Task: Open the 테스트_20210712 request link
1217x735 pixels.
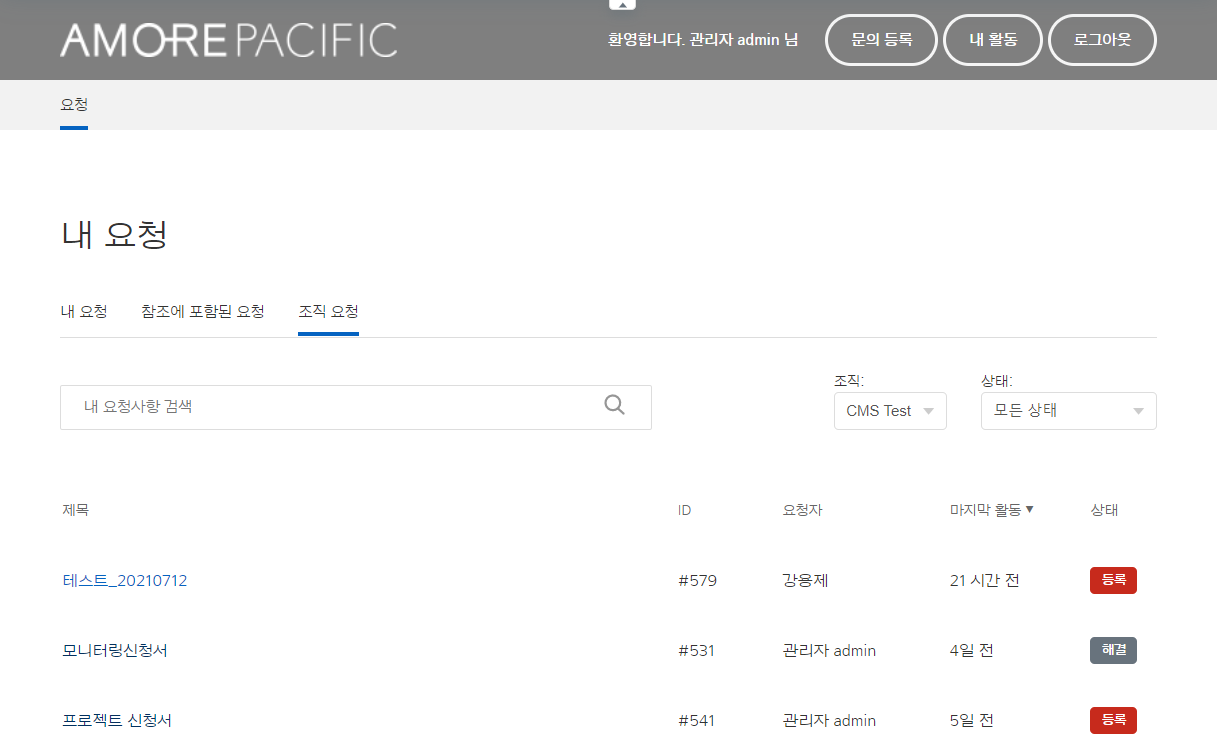Action: tap(125, 580)
